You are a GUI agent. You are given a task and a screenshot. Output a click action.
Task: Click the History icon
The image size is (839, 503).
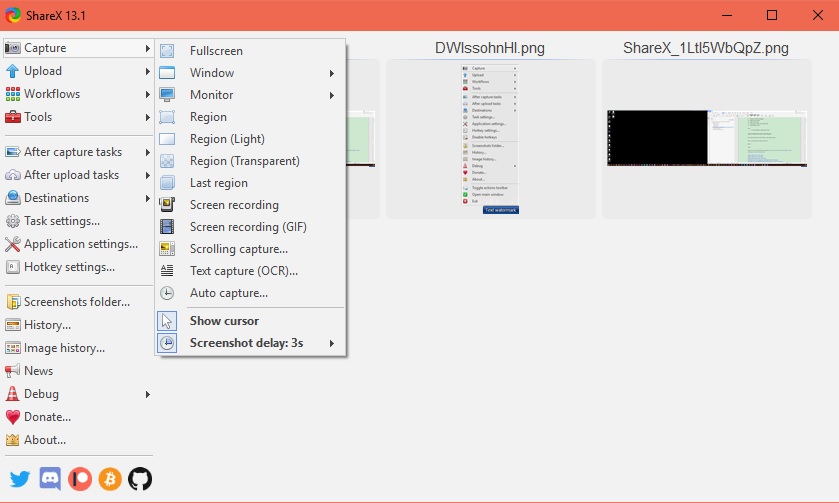pyautogui.click(x=13, y=325)
